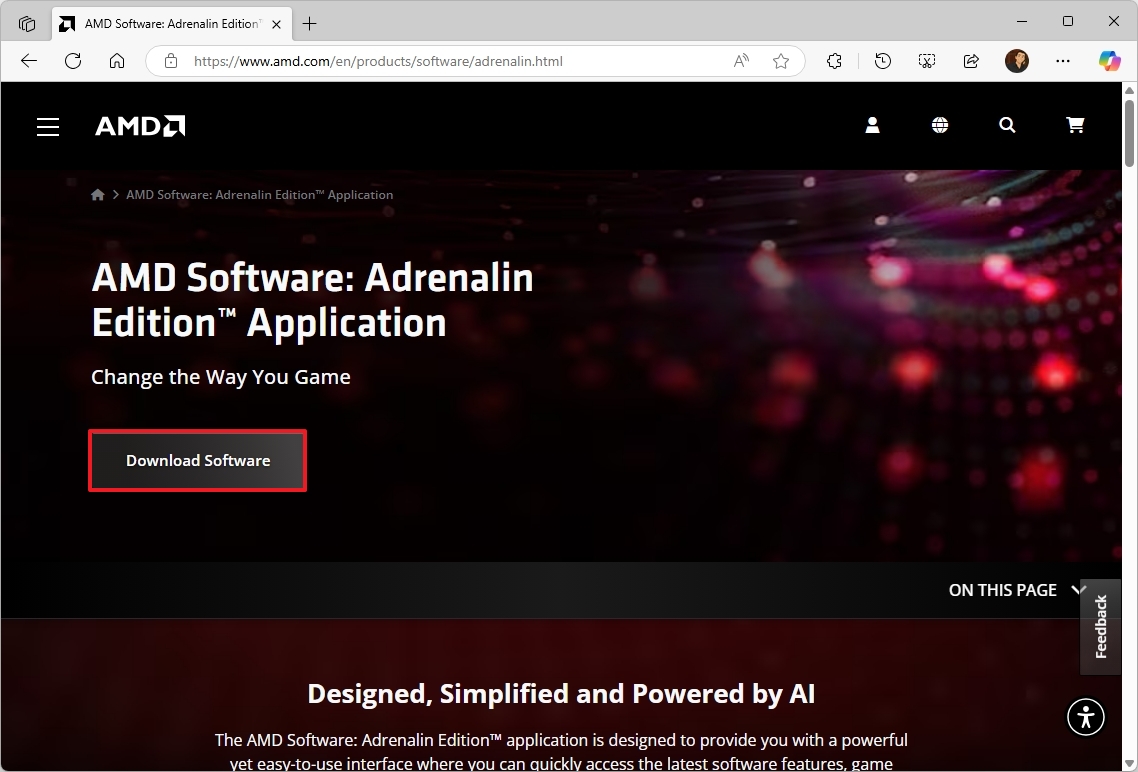Add this page to favorites
The height and width of the screenshot is (772, 1138).
[781, 61]
